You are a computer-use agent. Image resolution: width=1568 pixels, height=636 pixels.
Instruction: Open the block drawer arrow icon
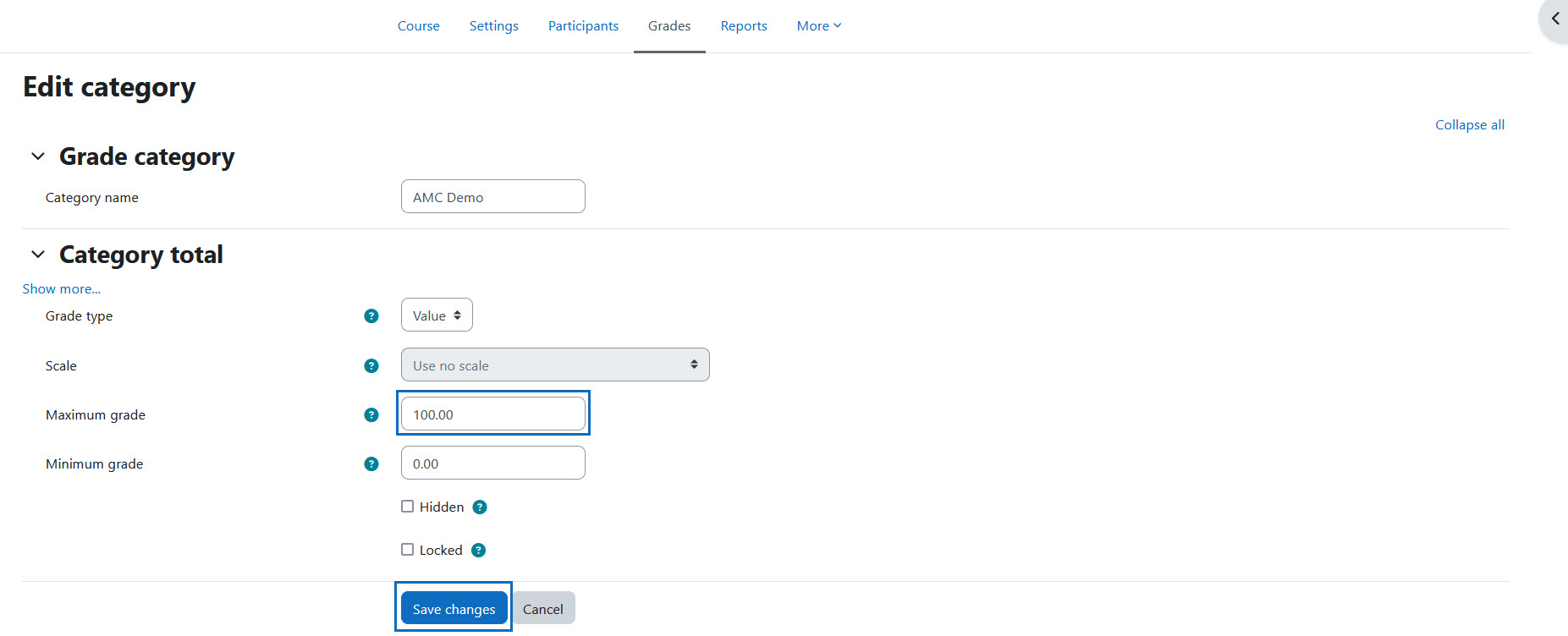[1554, 19]
